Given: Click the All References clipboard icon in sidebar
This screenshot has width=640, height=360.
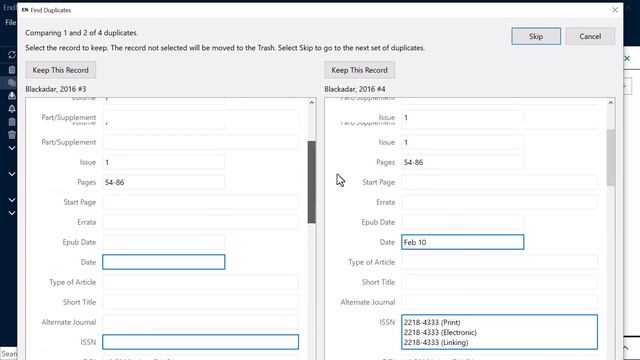Looking at the screenshot, I should [x=12, y=70].
